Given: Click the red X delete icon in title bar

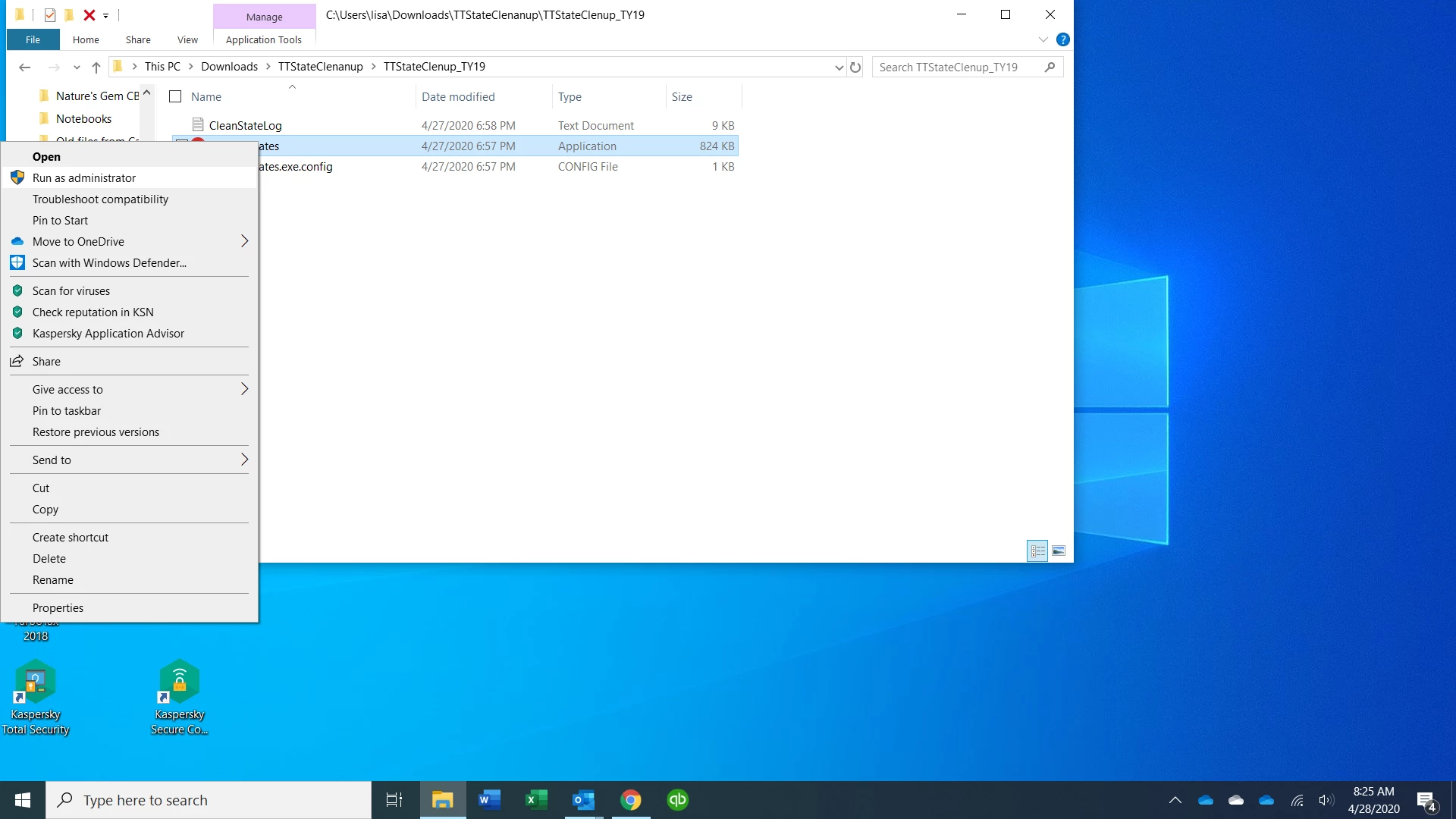Looking at the screenshot, I should [89, 15].
